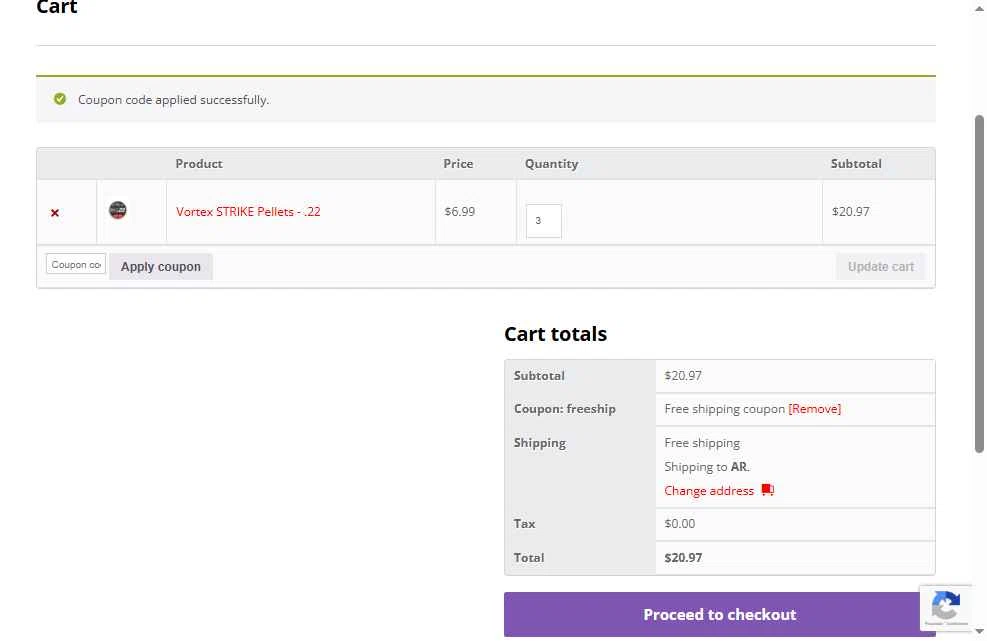
Task: Click the green success checkmark icon
Action: [x=60, y=99]
